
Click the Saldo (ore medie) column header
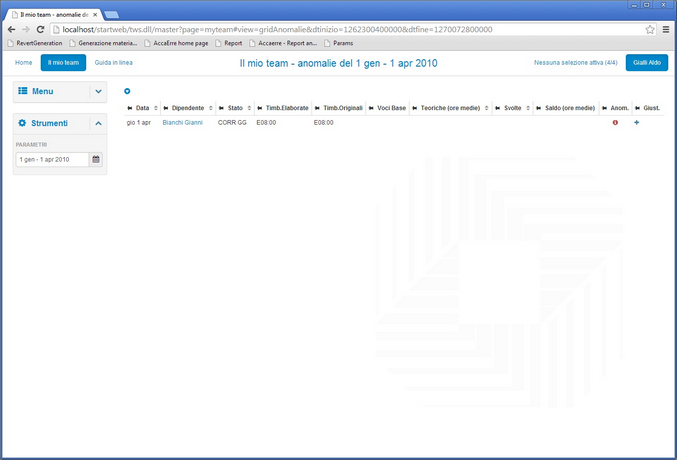pos(570,108)
